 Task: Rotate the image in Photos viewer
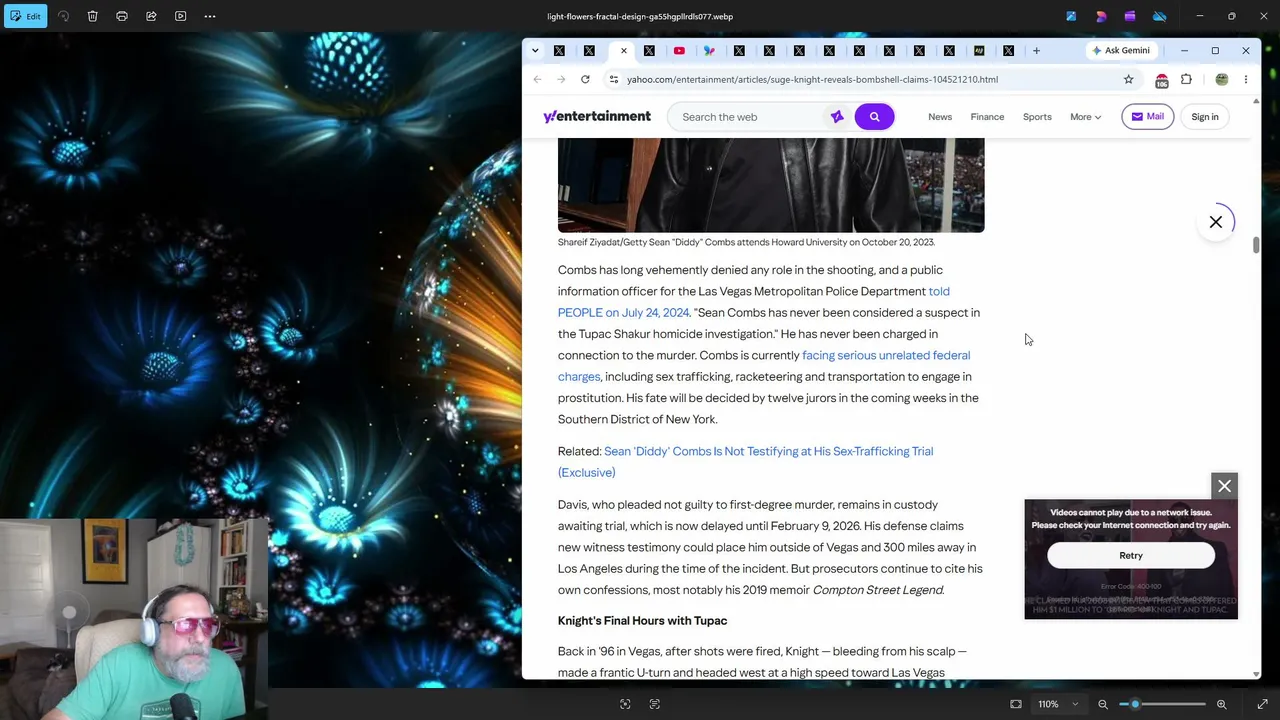pyautogui.click(x=63, y=16)
